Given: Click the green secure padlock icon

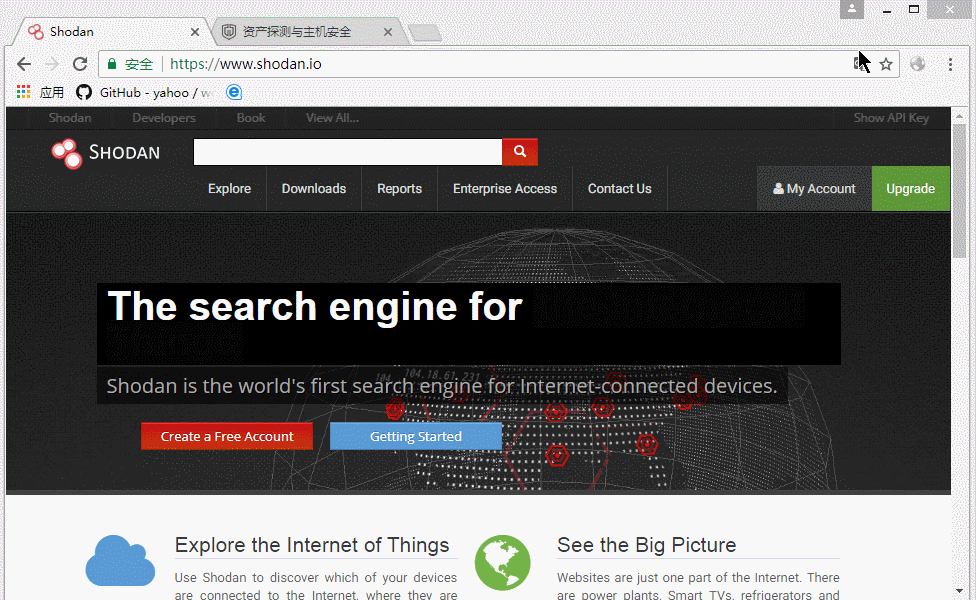Looking at the screenshot, I should (112, 64).
